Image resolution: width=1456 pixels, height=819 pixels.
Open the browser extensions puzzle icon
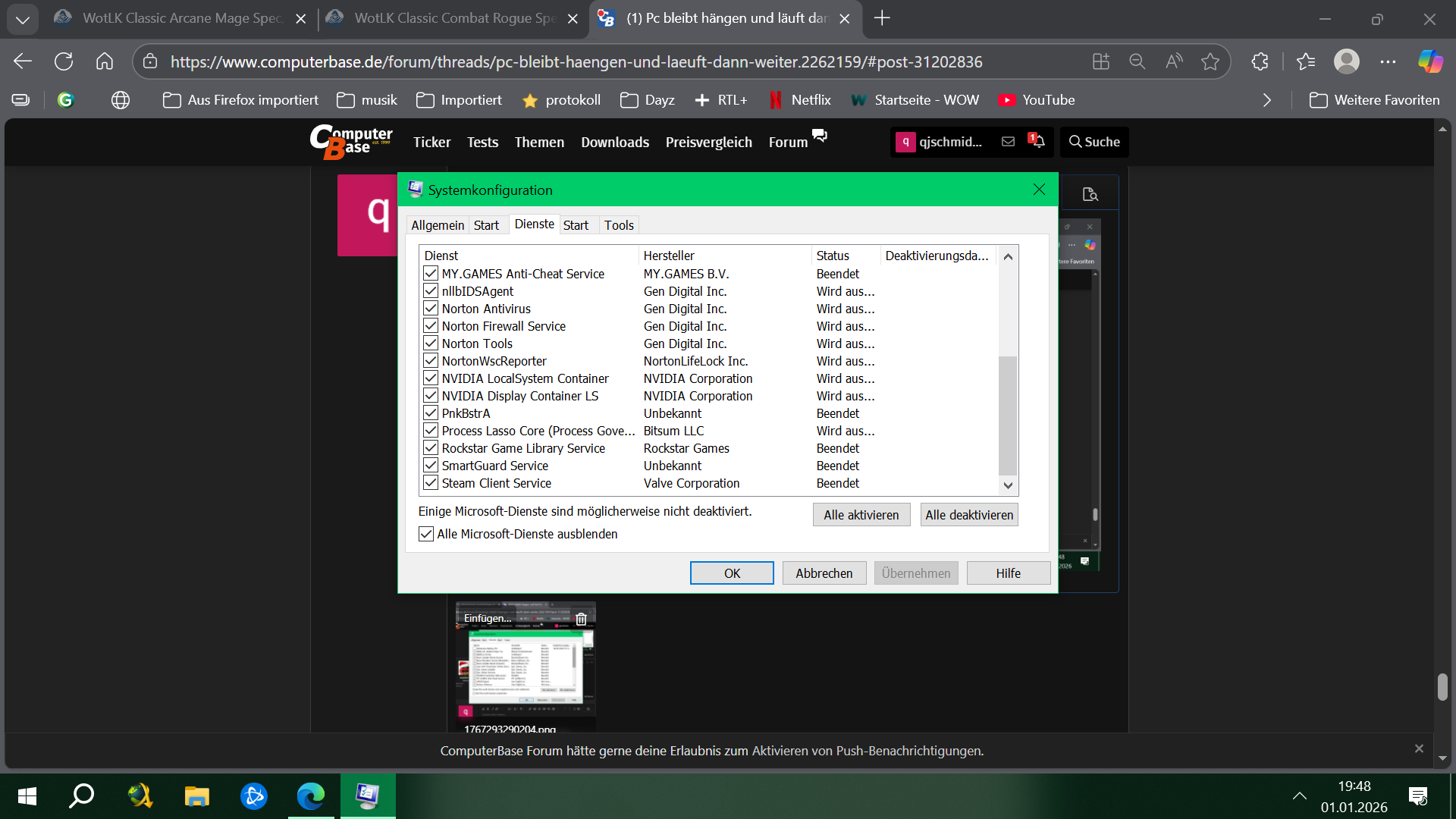pos(1260,61)
